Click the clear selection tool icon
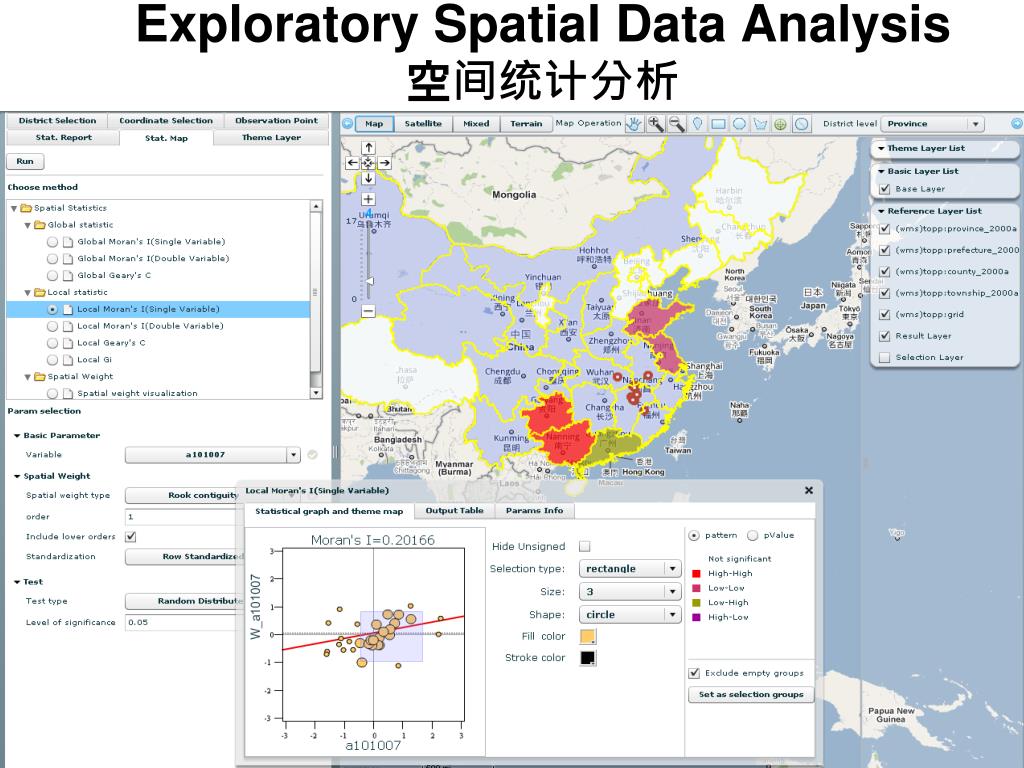 point(802,123)
